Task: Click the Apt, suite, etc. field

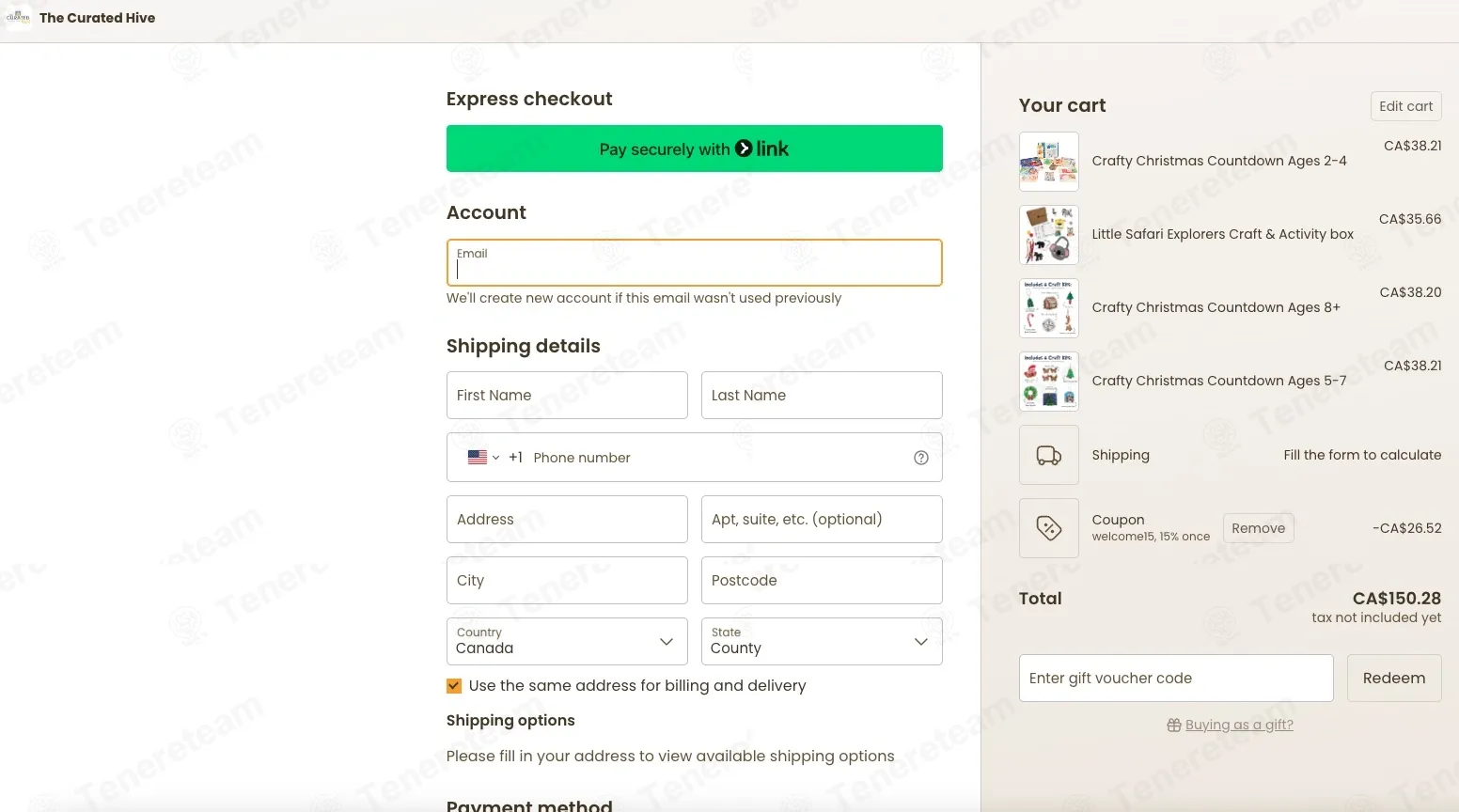Action: [x=822, y=519]
